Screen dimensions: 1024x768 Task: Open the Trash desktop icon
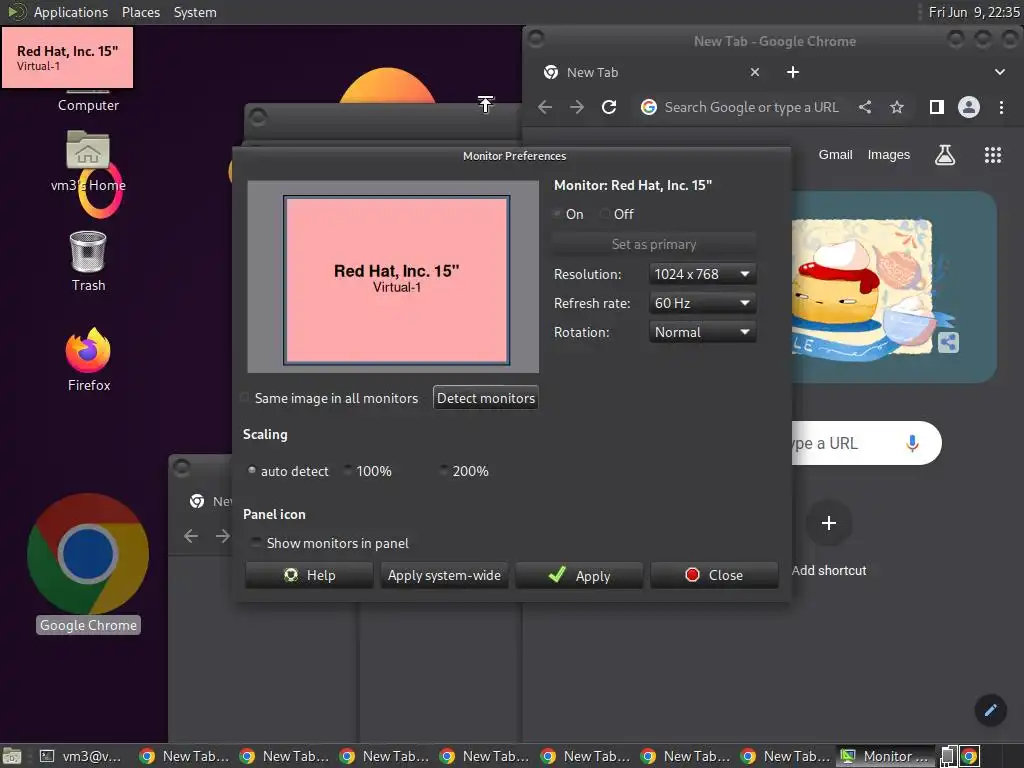tap(88, 261)
